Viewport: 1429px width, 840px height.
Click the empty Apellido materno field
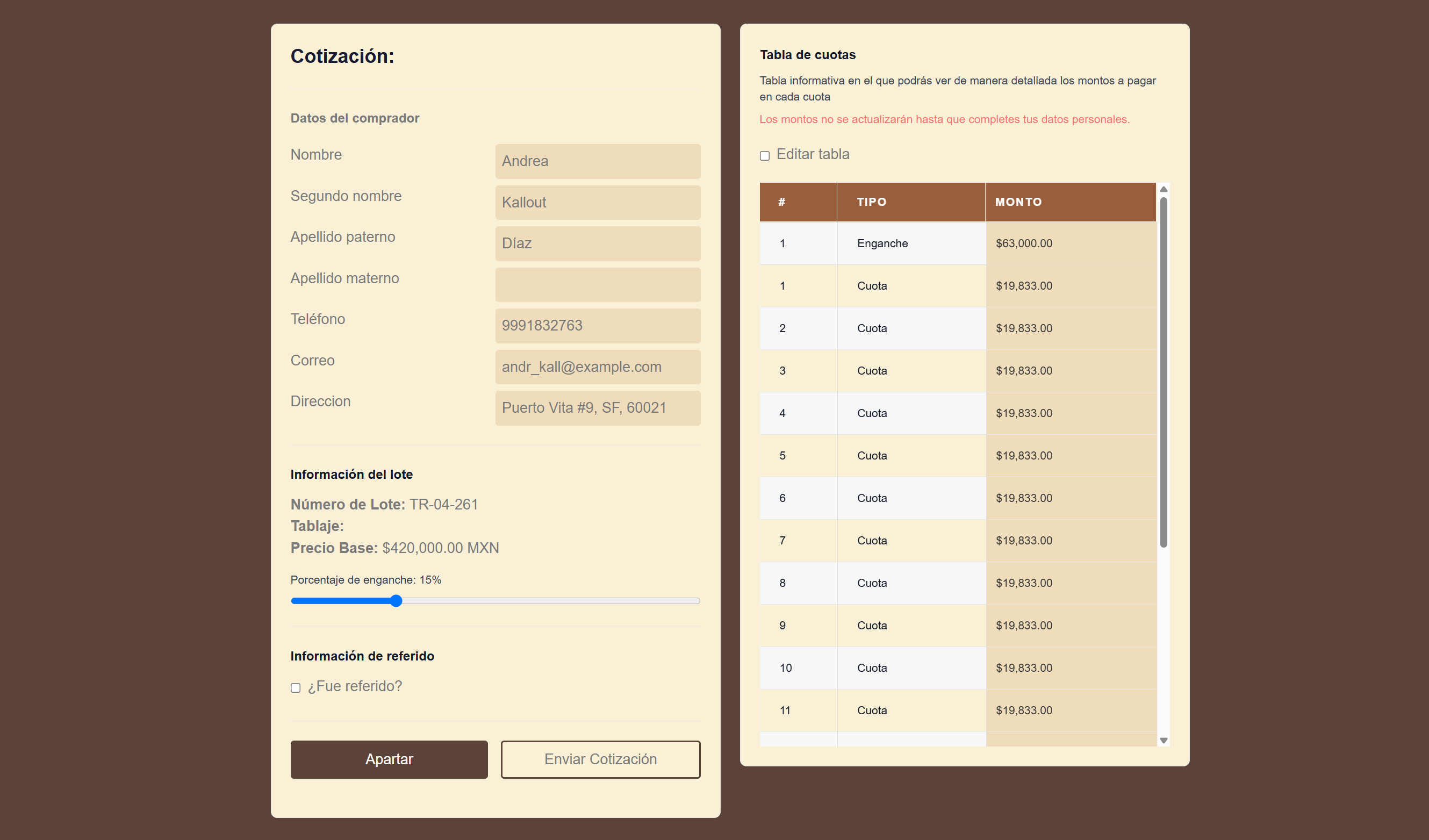coord(597,285)
